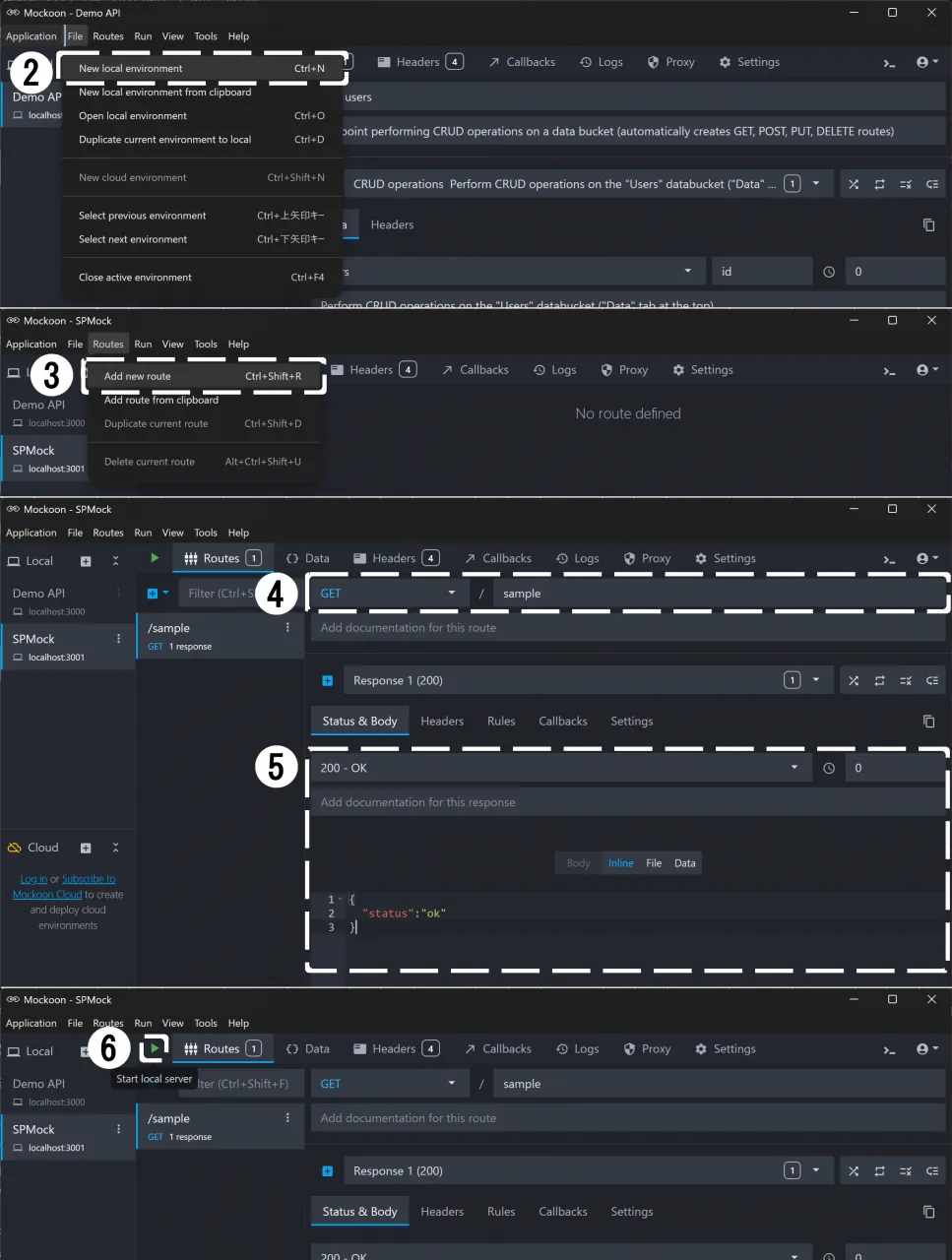Enable random response mode beside CRUD operations

tap(854, 184)
